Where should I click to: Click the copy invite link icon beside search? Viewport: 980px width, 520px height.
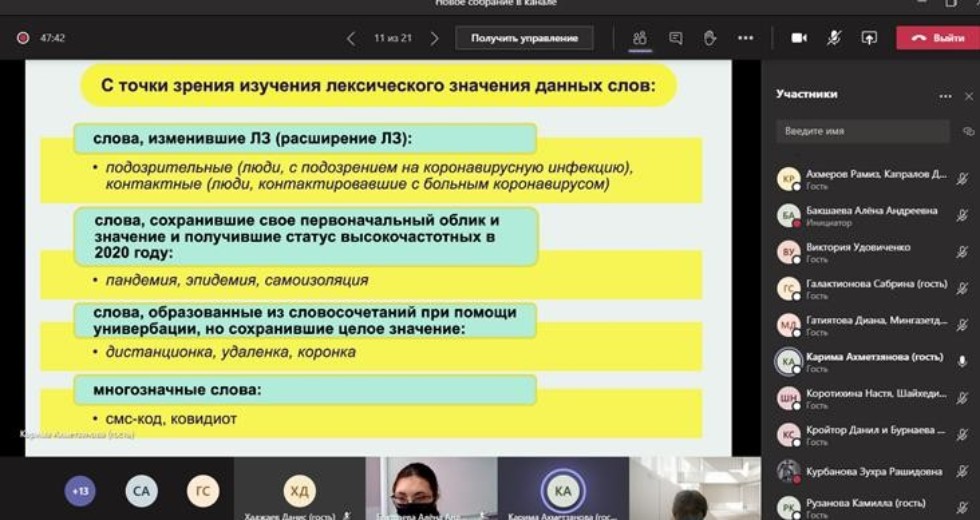967,131
